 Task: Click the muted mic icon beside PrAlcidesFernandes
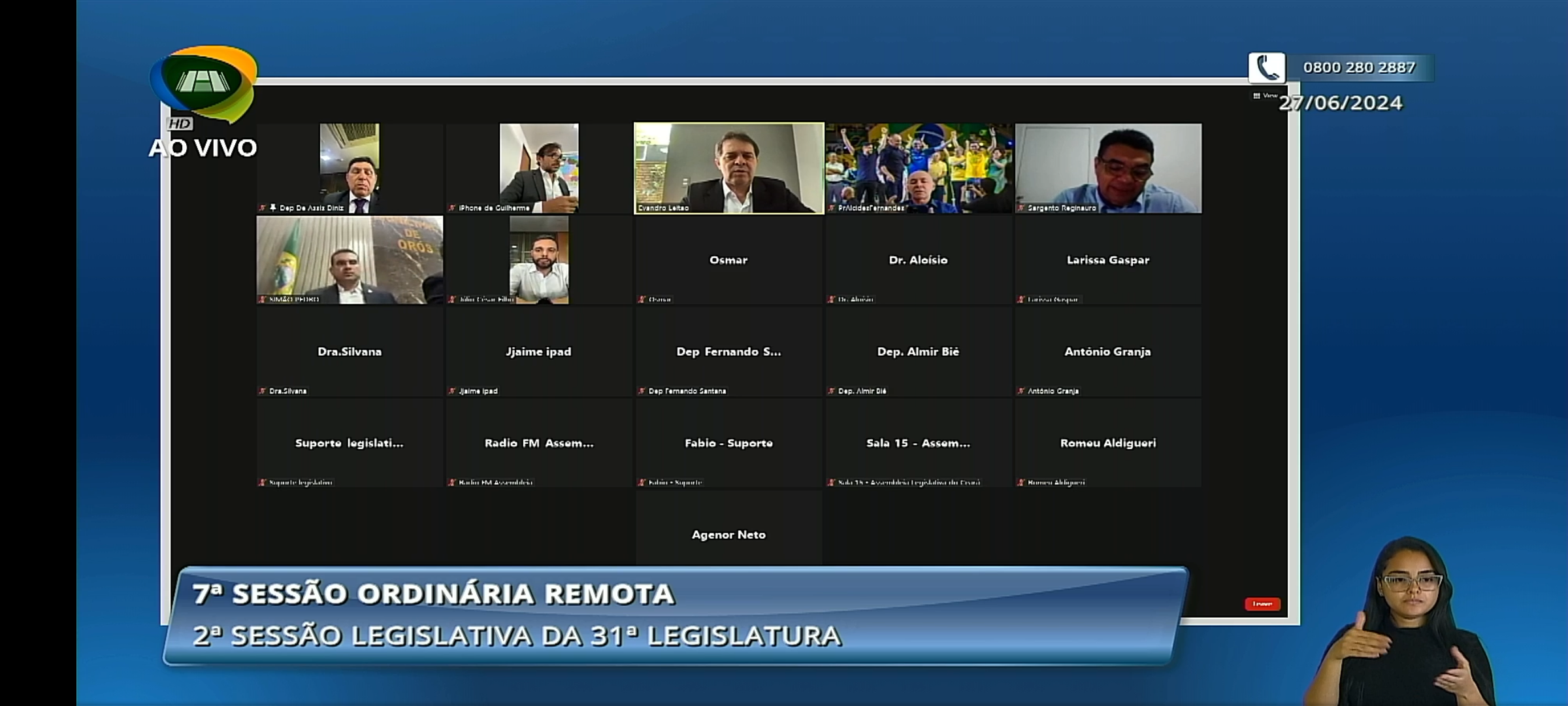coord(832,208)
